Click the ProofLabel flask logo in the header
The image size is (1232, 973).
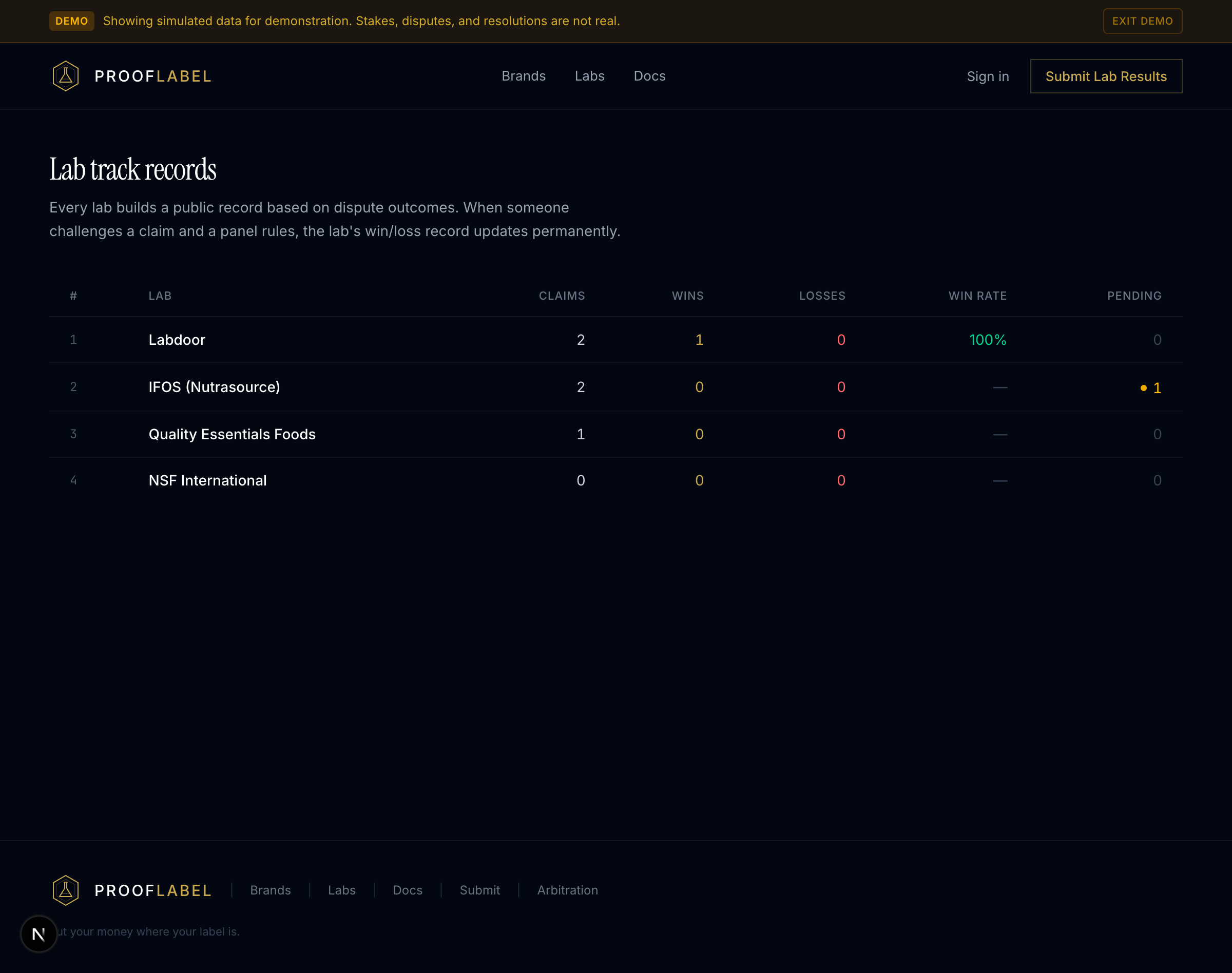(65, 75)
